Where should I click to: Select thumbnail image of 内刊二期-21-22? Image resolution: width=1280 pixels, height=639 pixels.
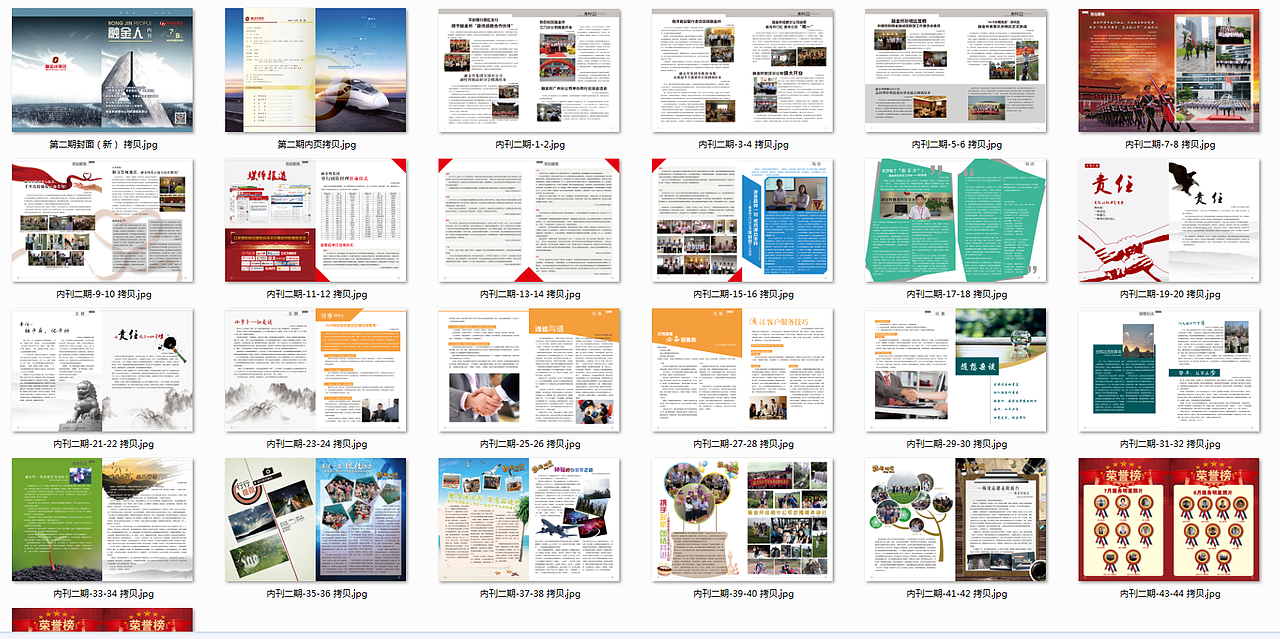pos(103,370)
